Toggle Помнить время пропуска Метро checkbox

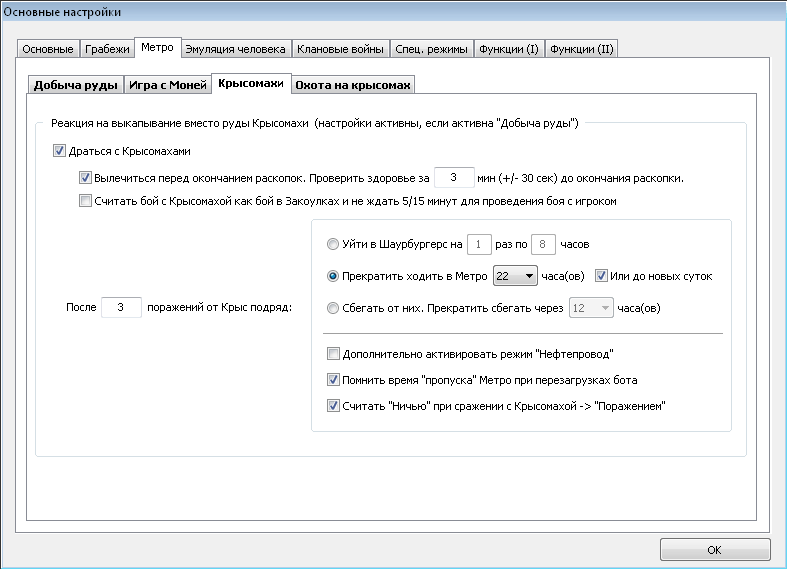(333, 380)
